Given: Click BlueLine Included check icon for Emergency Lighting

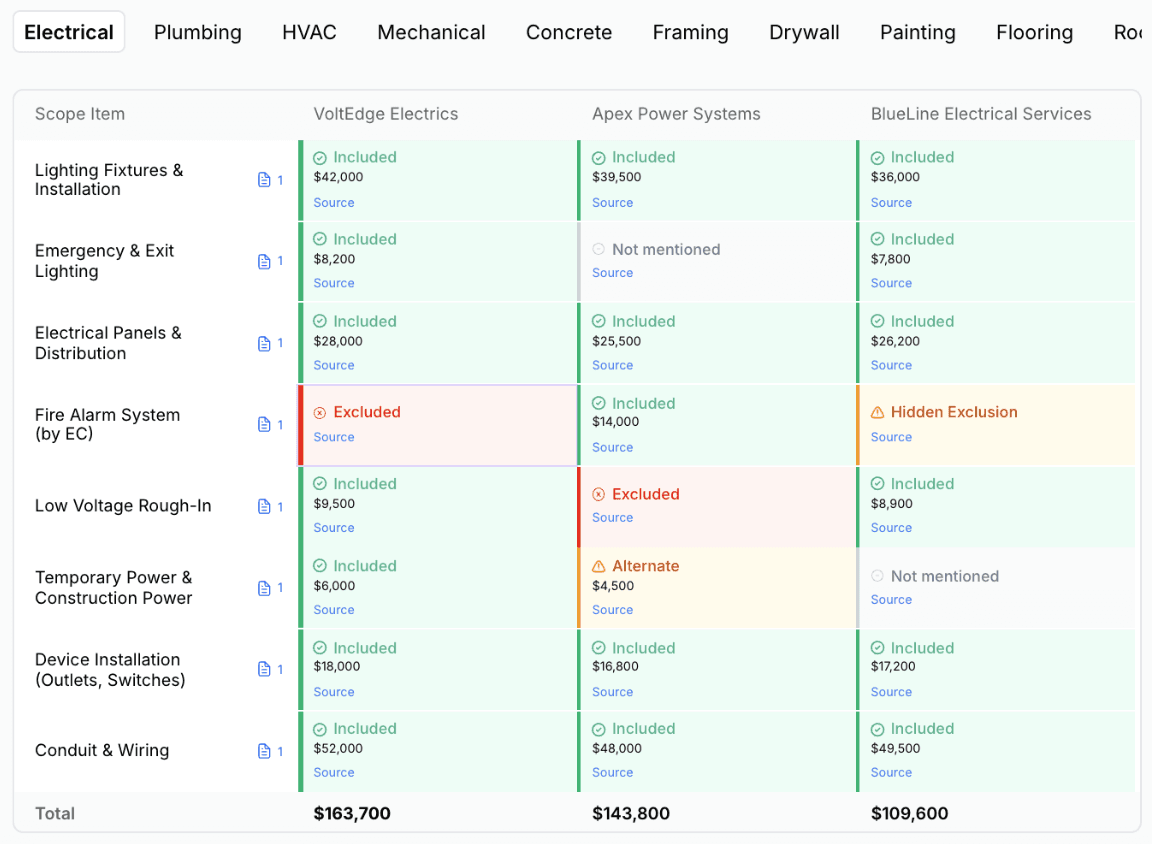Looking at the screenshot, I should click(x=877, y=239).
